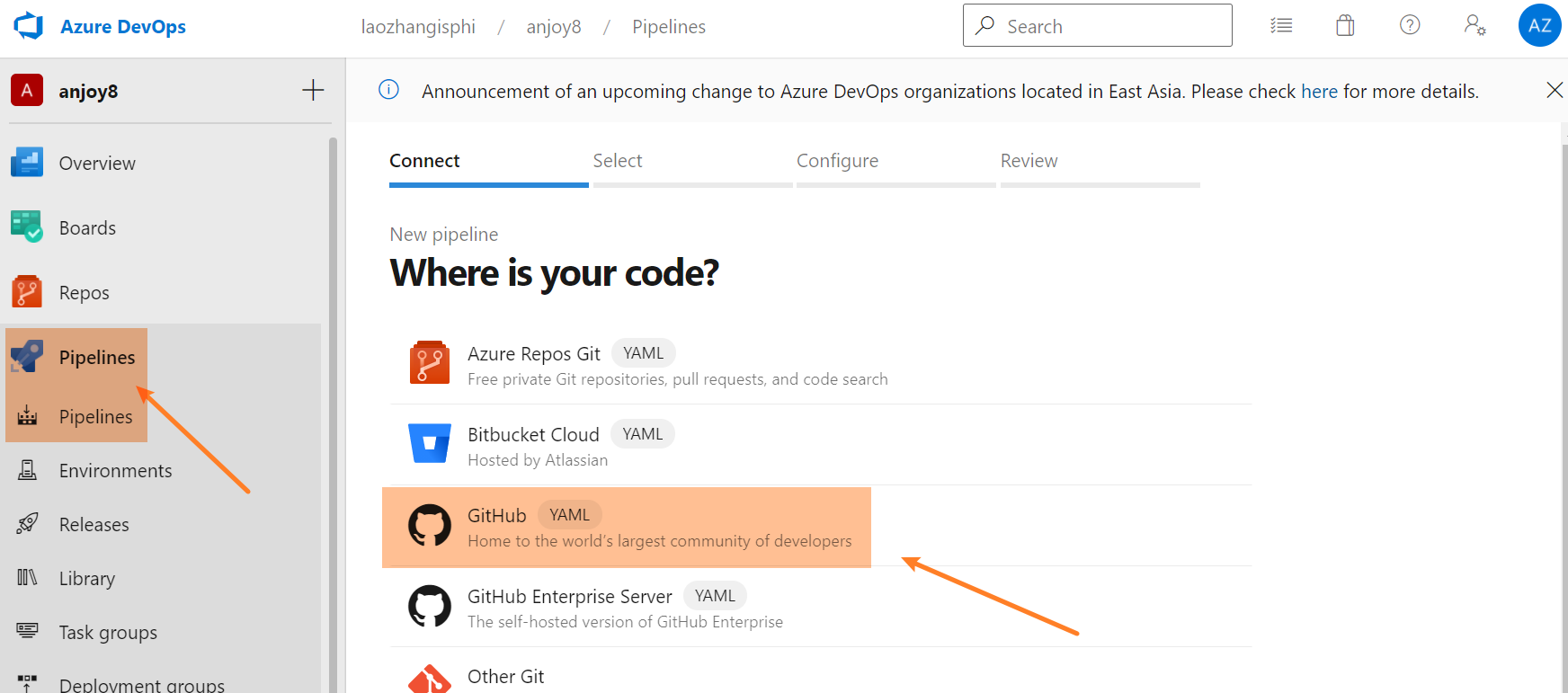
Task: Open the anjoy8 project name
Action: point(88,92)
